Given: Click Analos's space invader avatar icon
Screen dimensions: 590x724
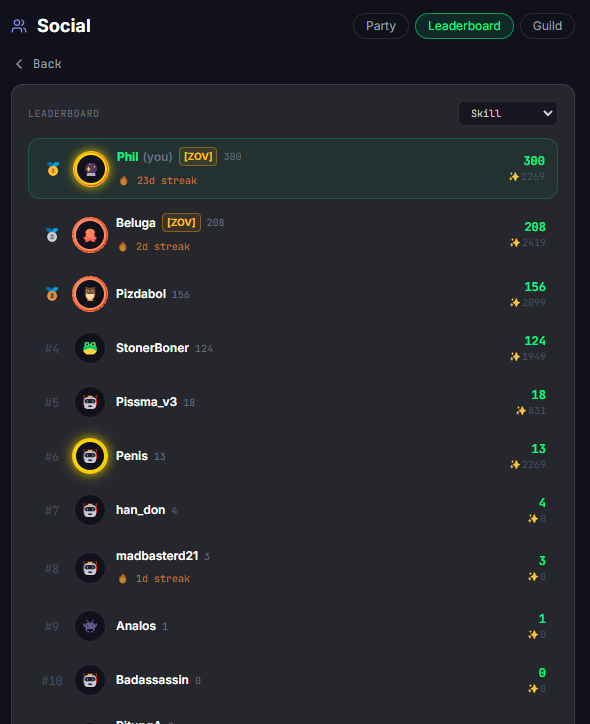Looking at the screenshot, I should (x=90, y=626).
